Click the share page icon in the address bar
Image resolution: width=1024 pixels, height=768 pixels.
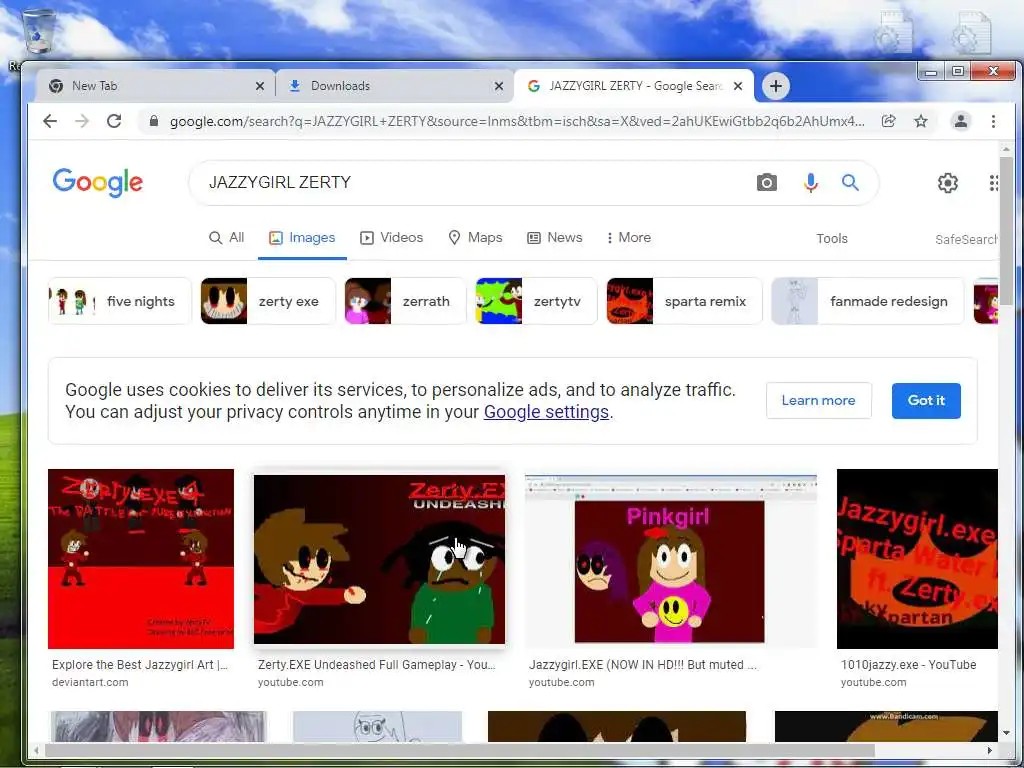pyautogui.click(x=888, y=121)
